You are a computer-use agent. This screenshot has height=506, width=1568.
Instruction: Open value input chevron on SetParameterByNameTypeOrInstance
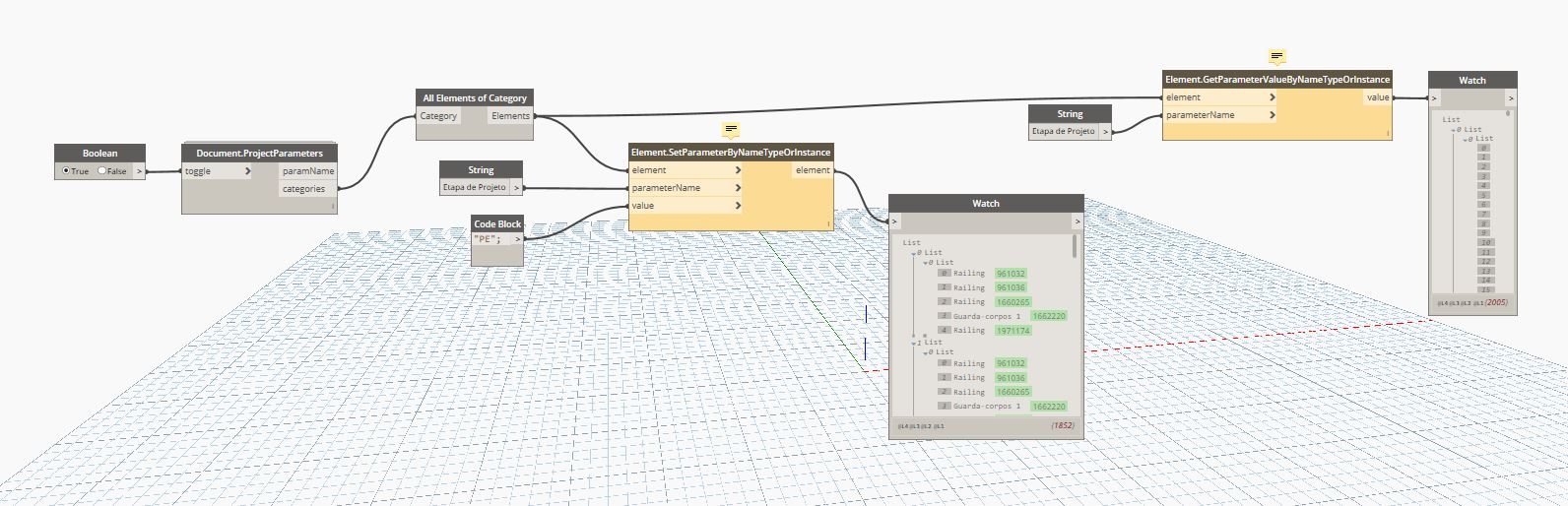[x=738, y=206]
